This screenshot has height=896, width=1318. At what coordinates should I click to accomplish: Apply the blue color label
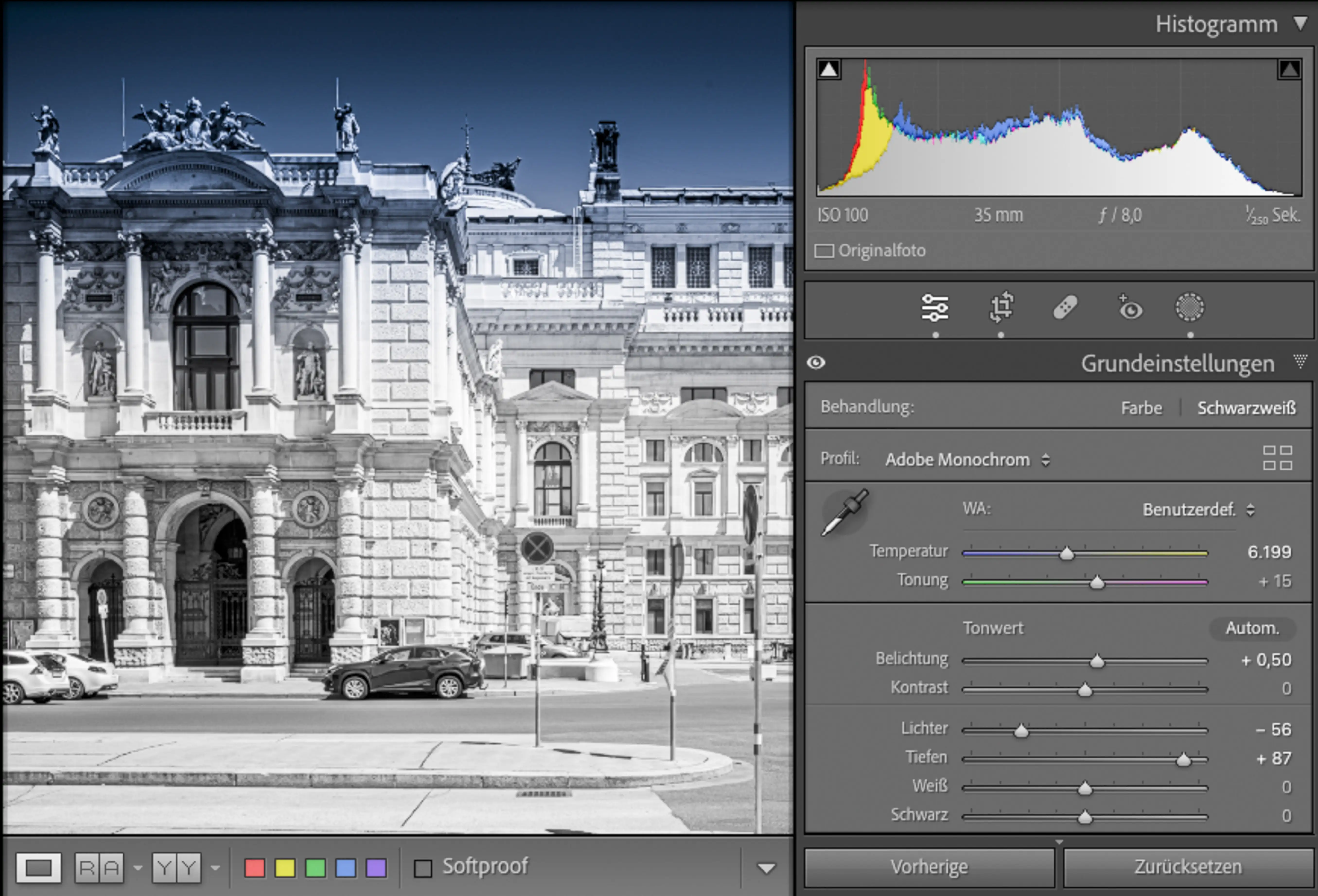346,868
